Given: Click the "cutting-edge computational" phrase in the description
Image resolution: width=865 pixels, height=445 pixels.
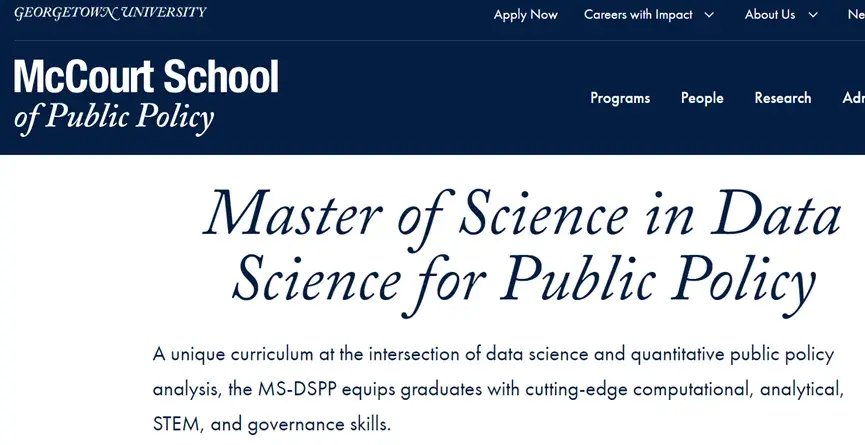Looking at the screenshot, I should [577, 389].
